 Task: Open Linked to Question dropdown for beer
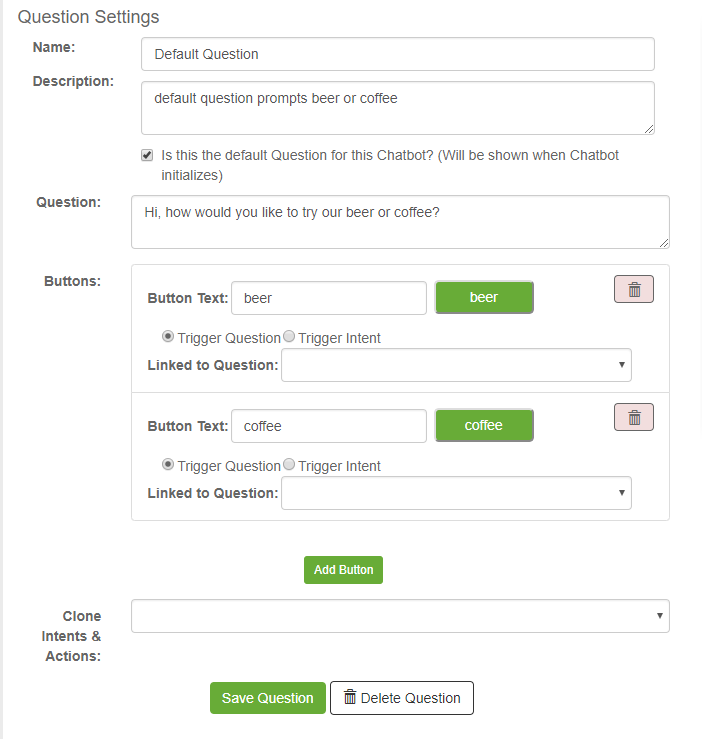tap(456, 365)
